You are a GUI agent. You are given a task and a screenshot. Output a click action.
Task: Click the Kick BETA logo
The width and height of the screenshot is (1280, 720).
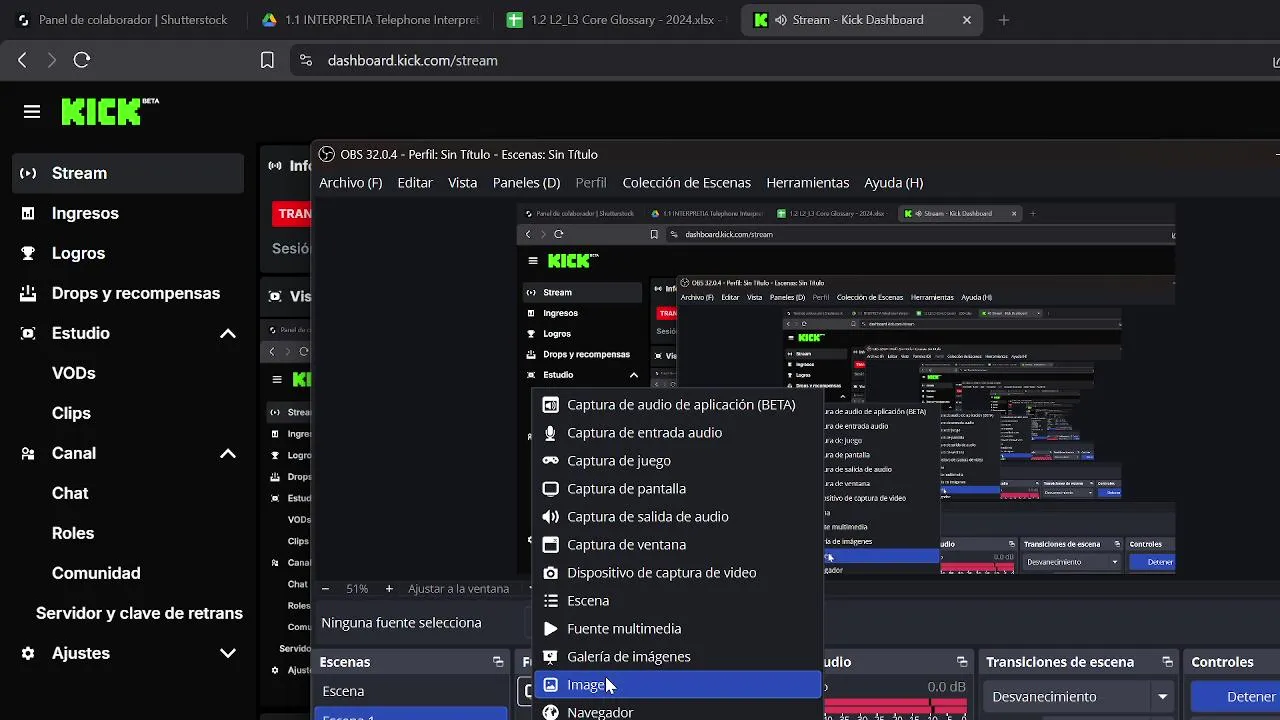(x=110, y=110)
